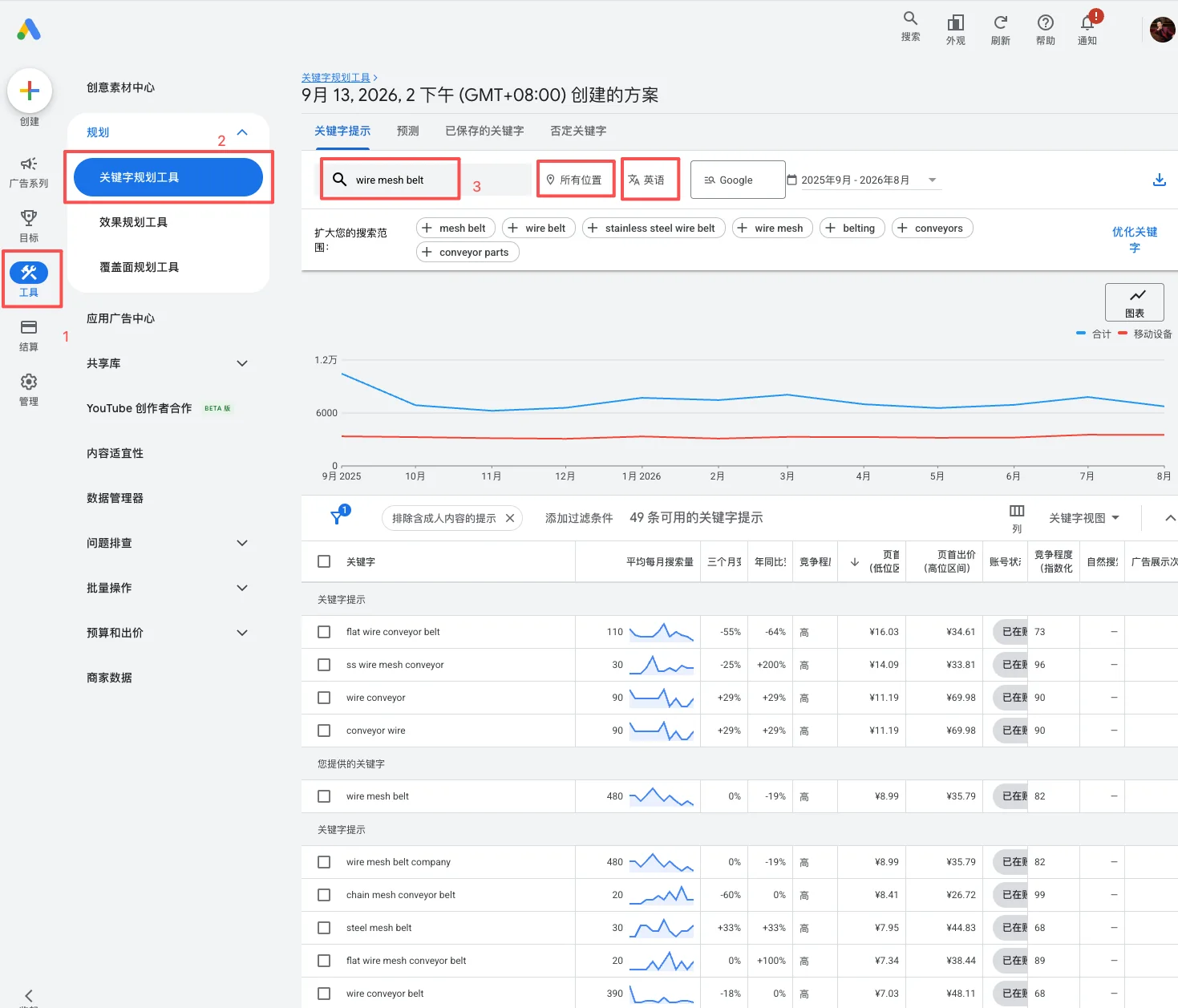Check the ss wire mesh conveyor row

coord(324,665)
